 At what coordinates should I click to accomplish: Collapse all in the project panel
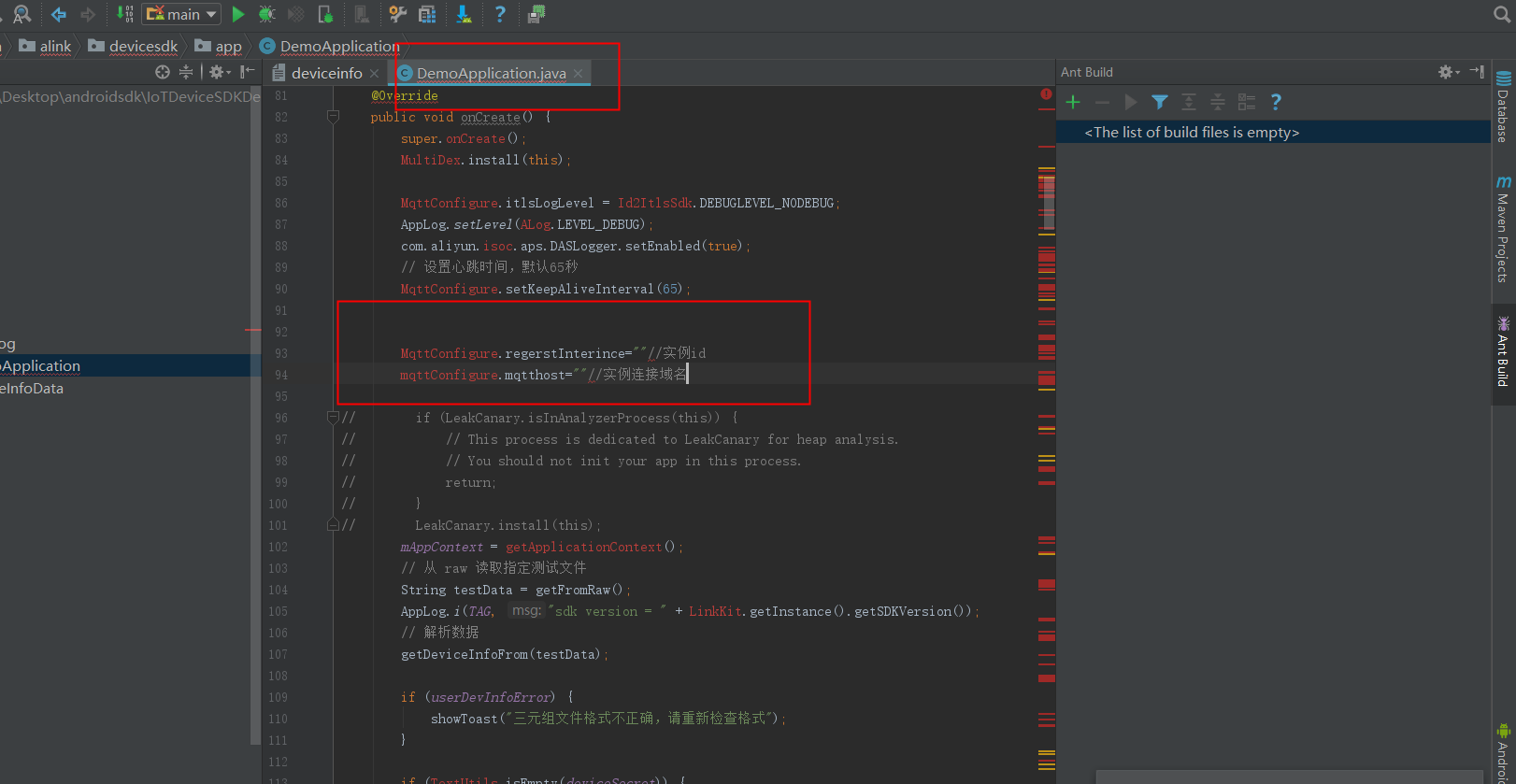pos(186,72)
